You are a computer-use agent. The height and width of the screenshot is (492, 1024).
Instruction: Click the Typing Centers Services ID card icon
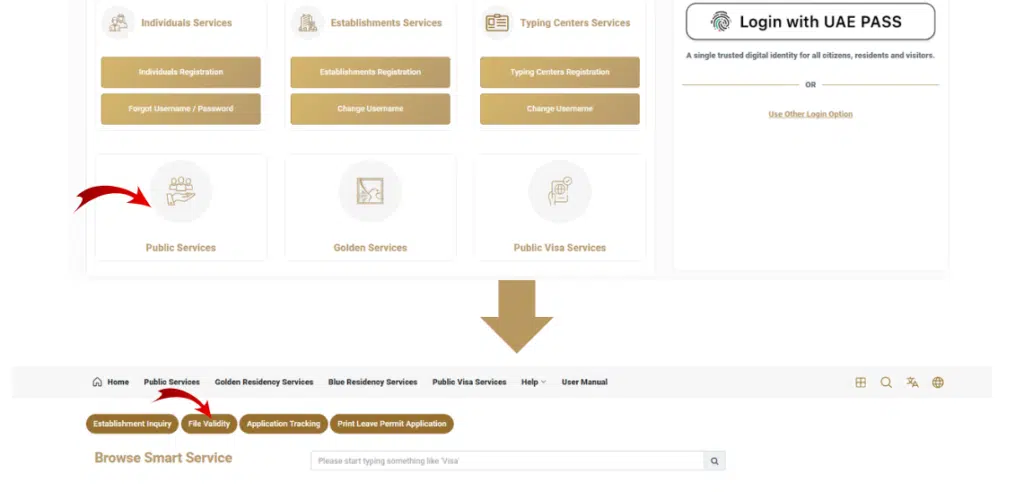click(x=497, y=23)
